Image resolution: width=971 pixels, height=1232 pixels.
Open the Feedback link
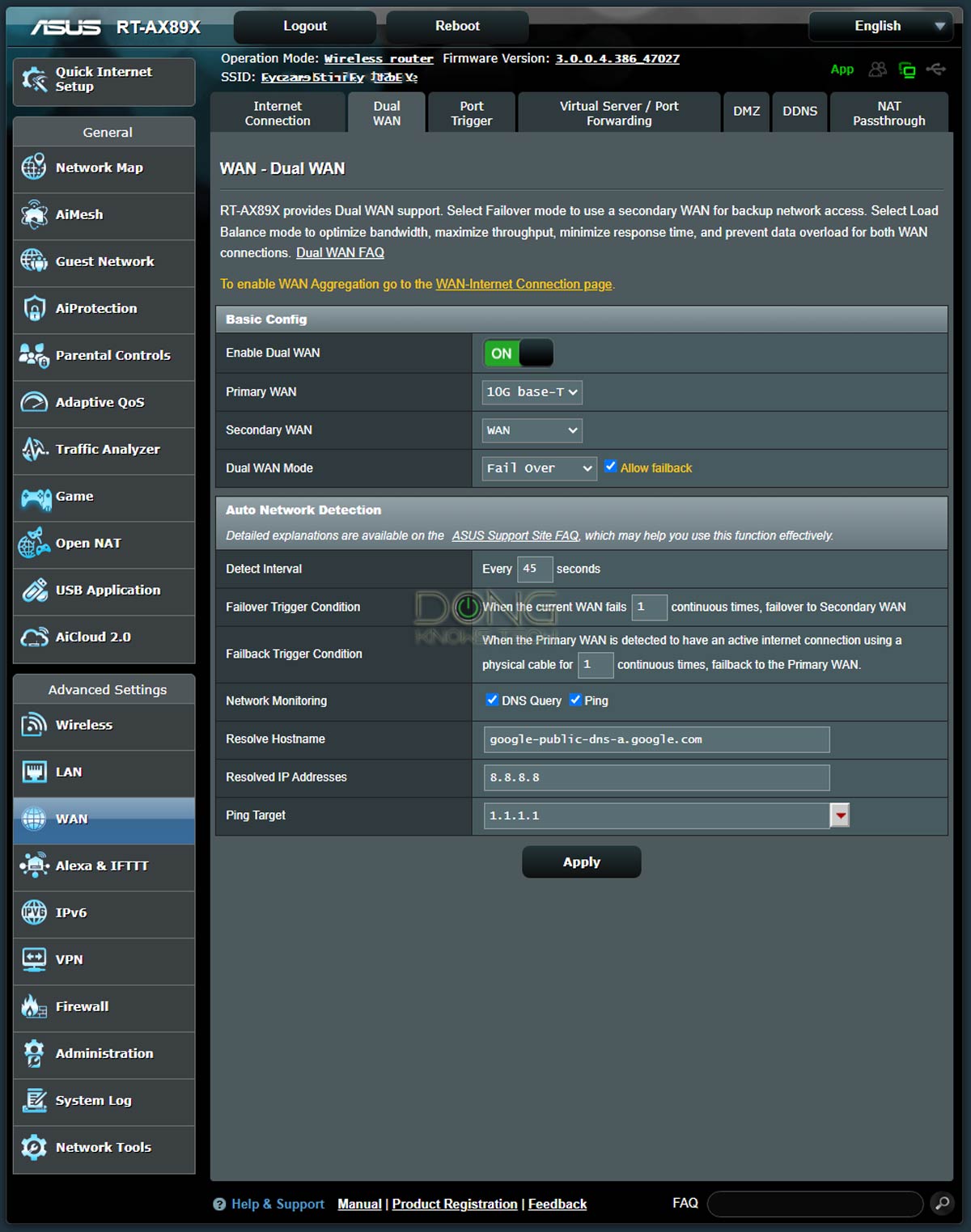[558, 1204]
